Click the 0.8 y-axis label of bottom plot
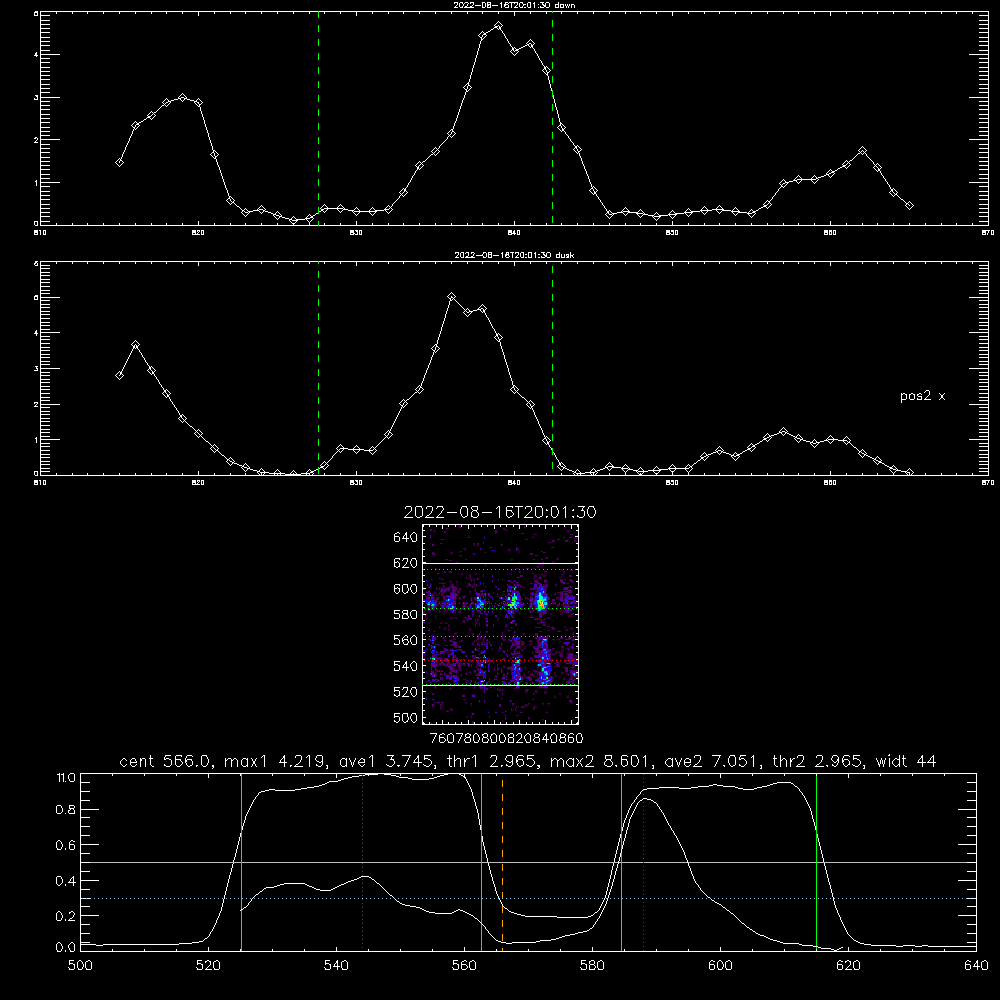The image size is (1000, 1000). point(66,810)
